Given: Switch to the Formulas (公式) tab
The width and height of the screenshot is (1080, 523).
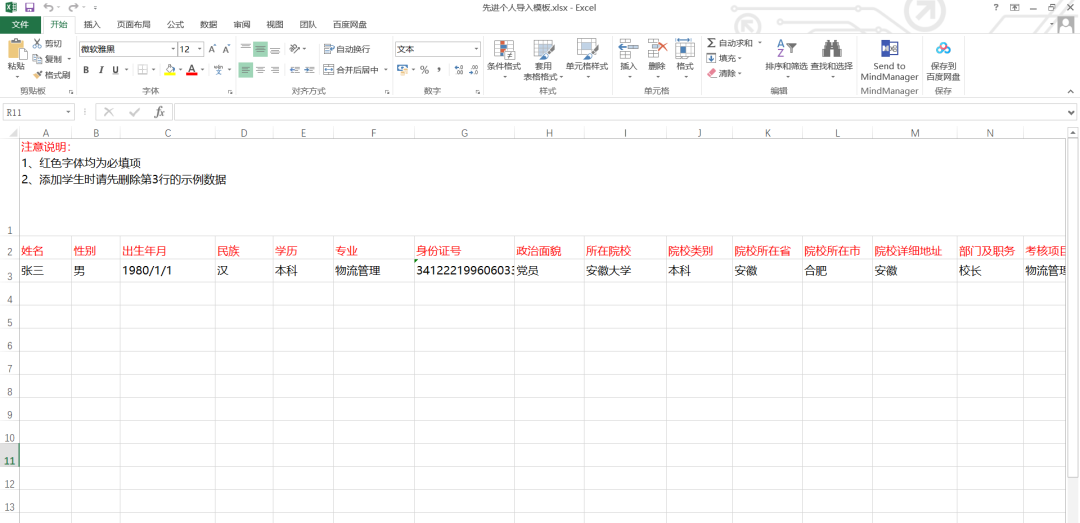Looking at the screenshot, I should pos(175,24).
